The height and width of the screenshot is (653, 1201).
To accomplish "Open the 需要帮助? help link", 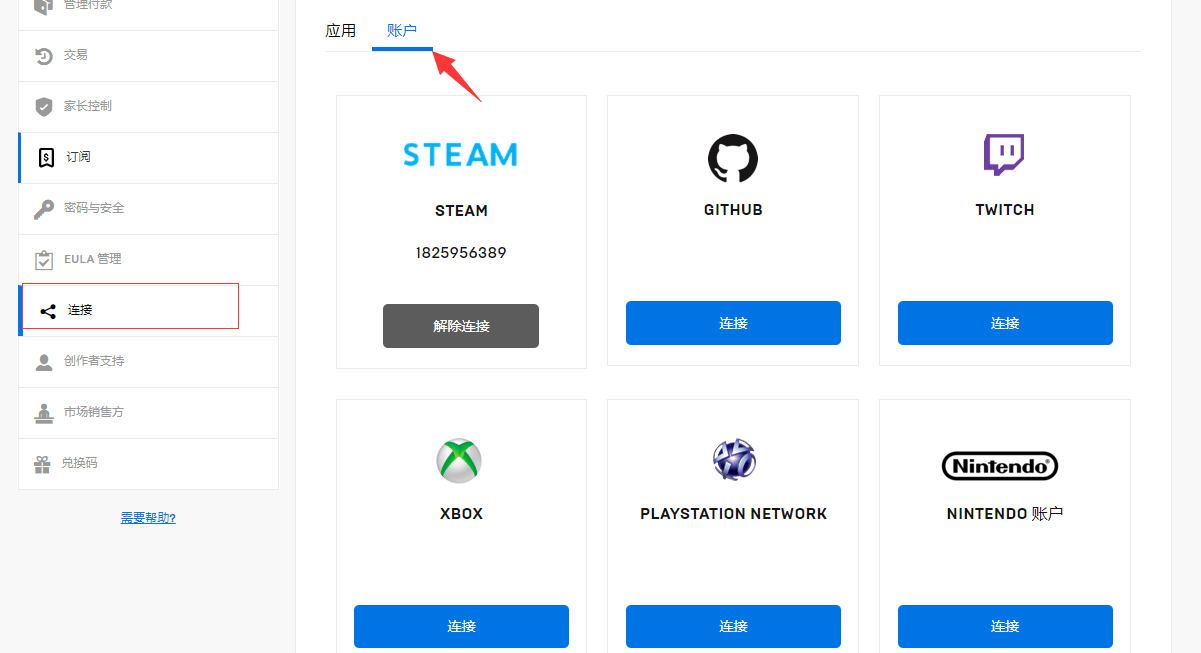I will (x=148, y=518).
